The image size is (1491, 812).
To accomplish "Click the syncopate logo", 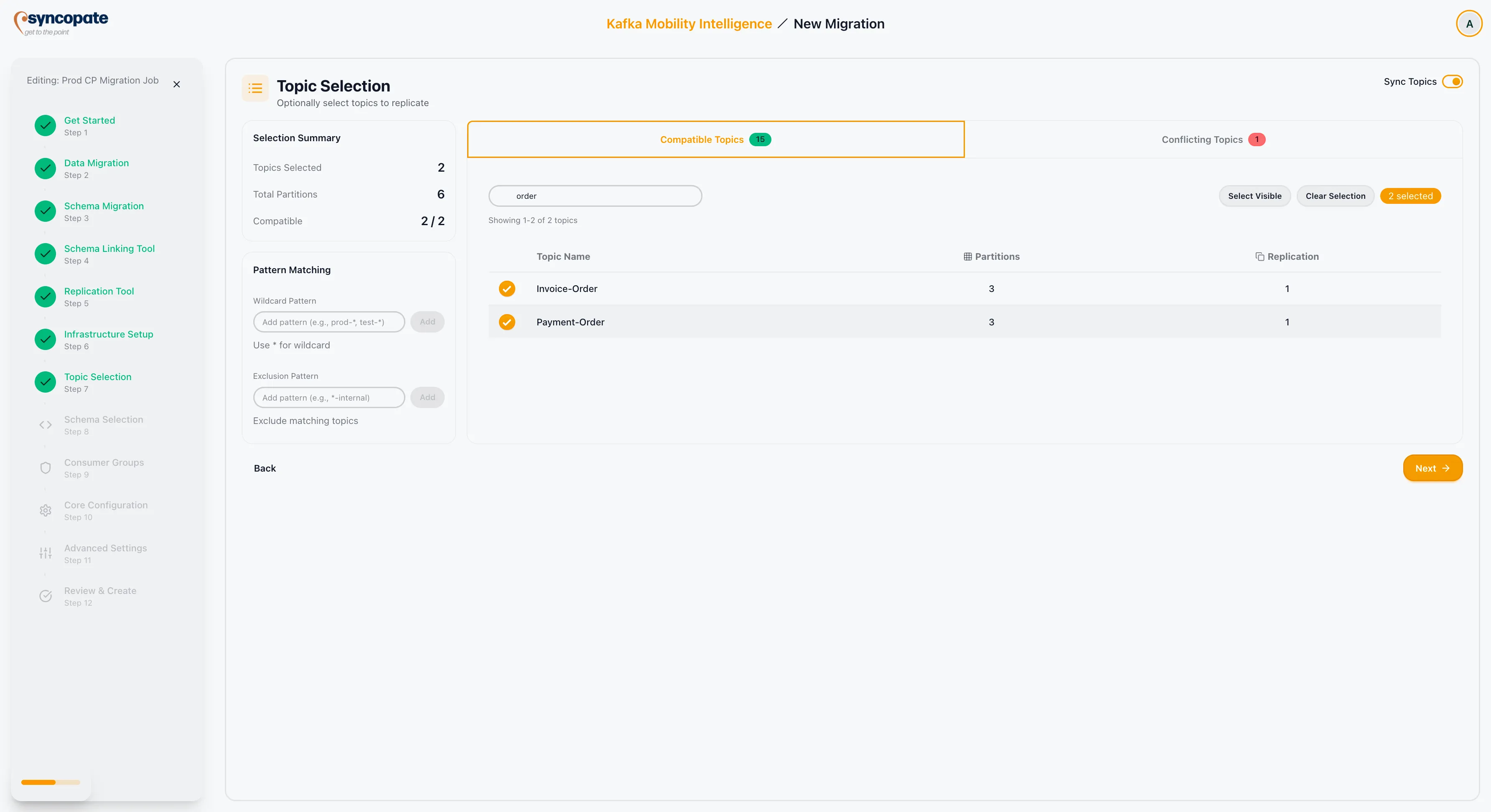I will [61, 23].
